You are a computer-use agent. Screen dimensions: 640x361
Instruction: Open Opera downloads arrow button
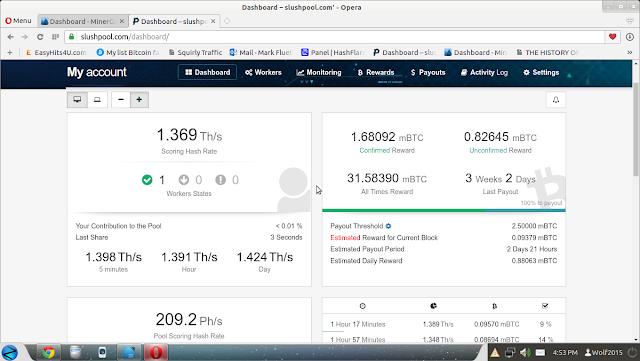630,37
